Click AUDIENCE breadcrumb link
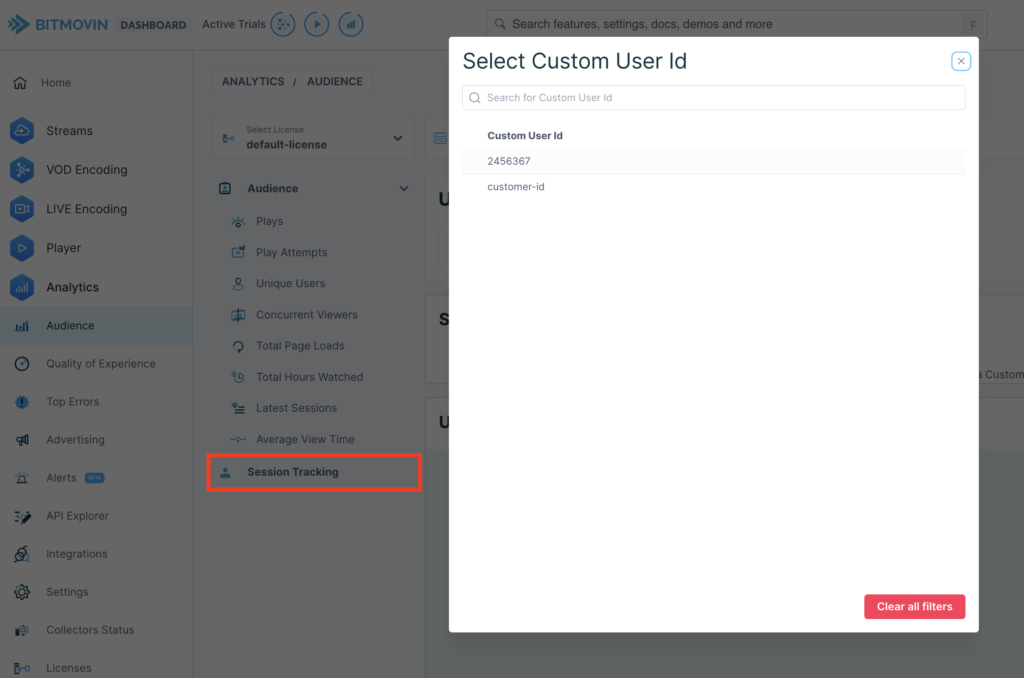This screenshot has height=678, width=1024. click(x=334, y=82)
